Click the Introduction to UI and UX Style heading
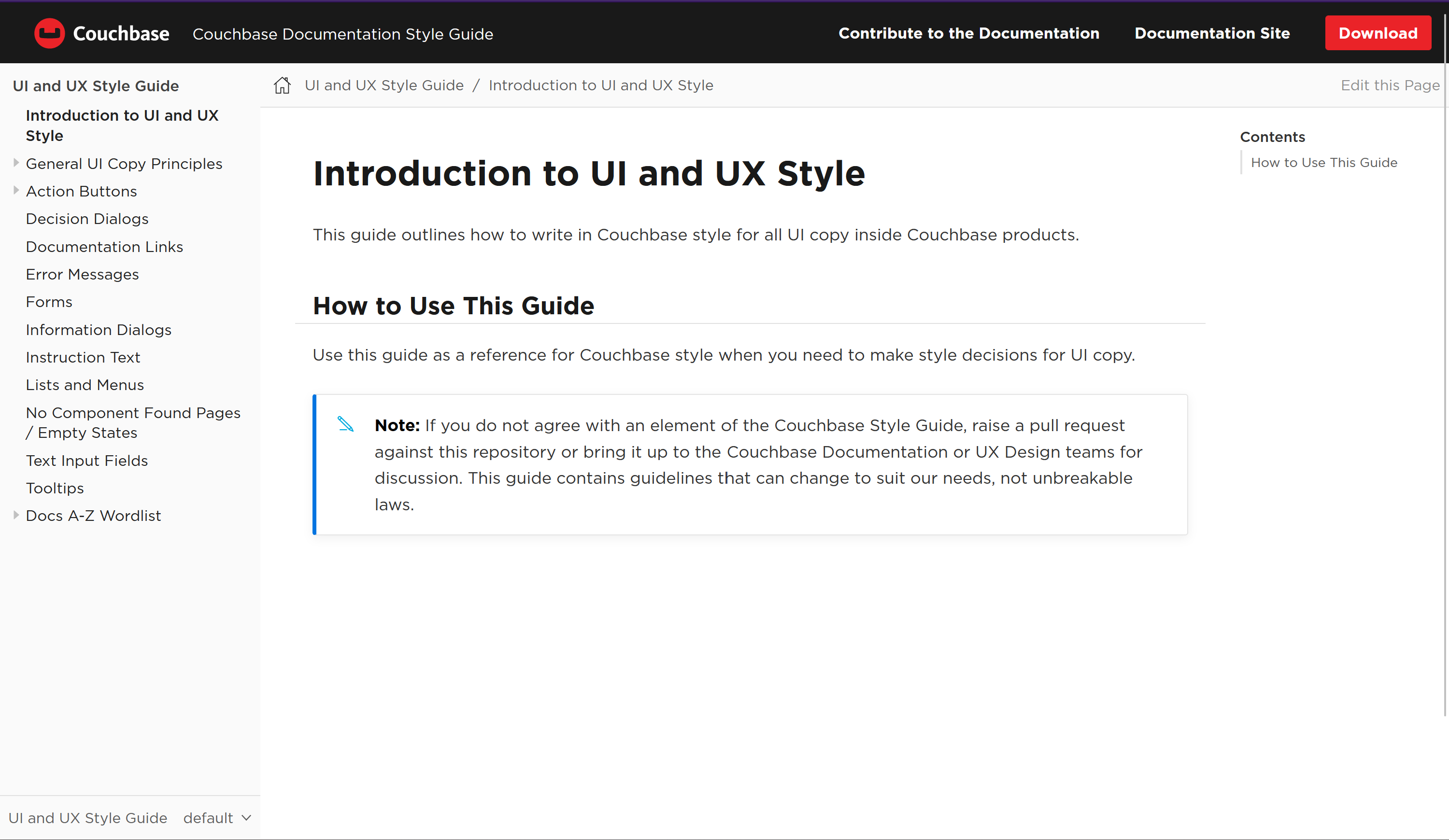 [589, 173]
